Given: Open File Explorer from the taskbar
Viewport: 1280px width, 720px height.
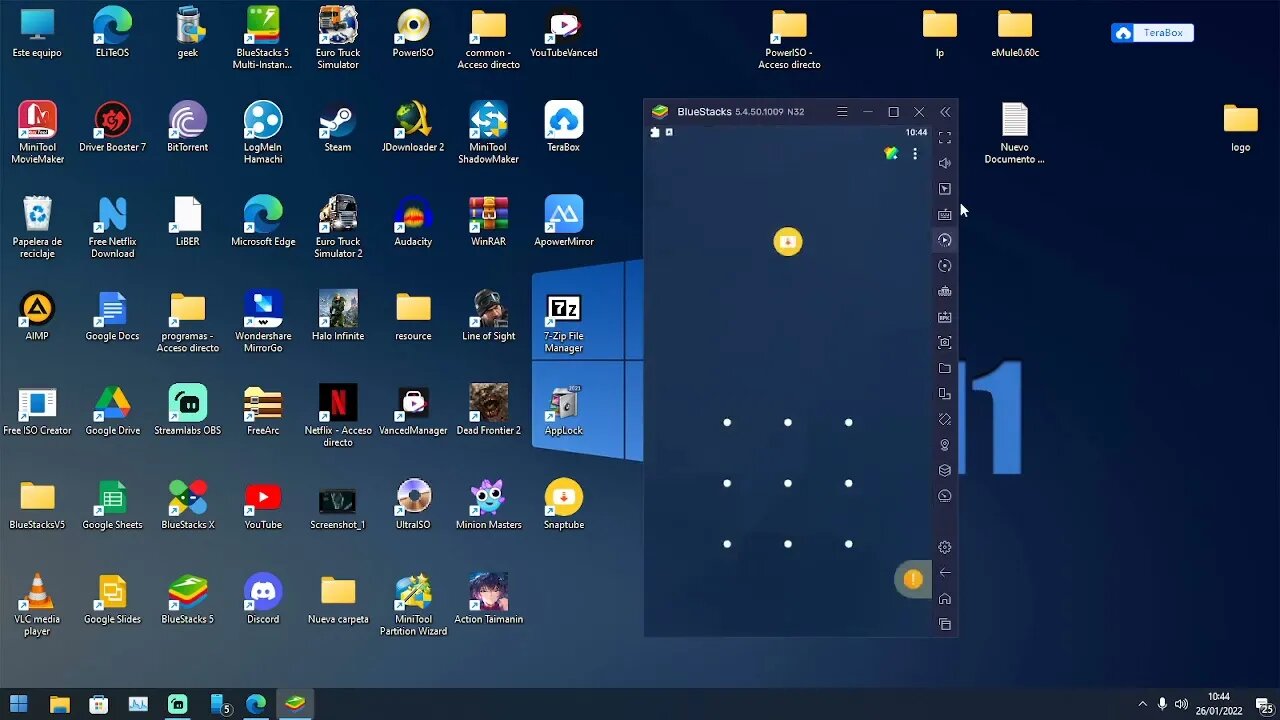Looking at the screenshot, I should click(59, 704).
